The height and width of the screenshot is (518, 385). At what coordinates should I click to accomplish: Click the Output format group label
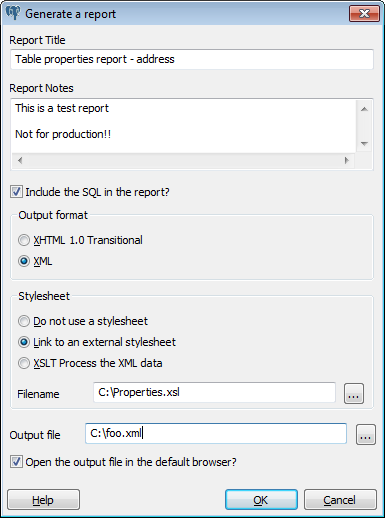pyautogui.click(x=53, y=215)
